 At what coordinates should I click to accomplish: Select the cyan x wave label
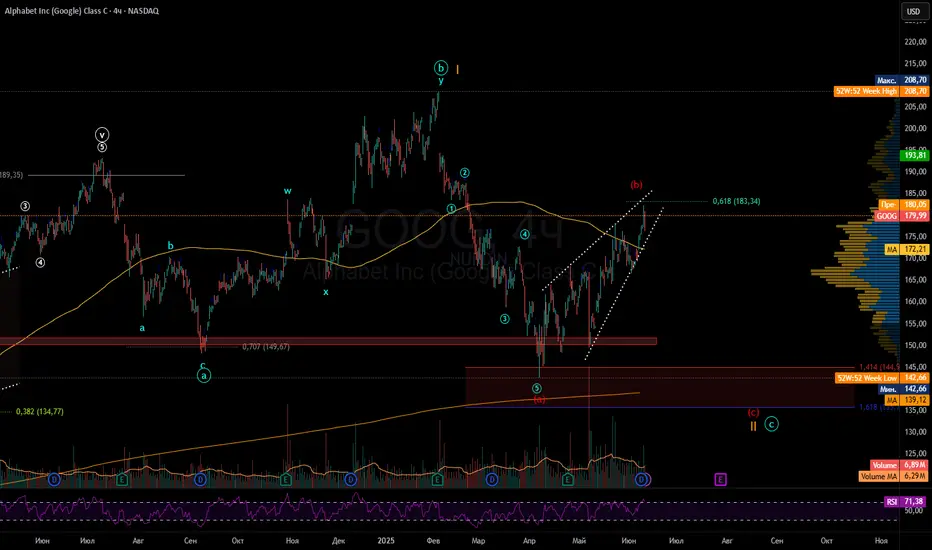click(326, 292)
